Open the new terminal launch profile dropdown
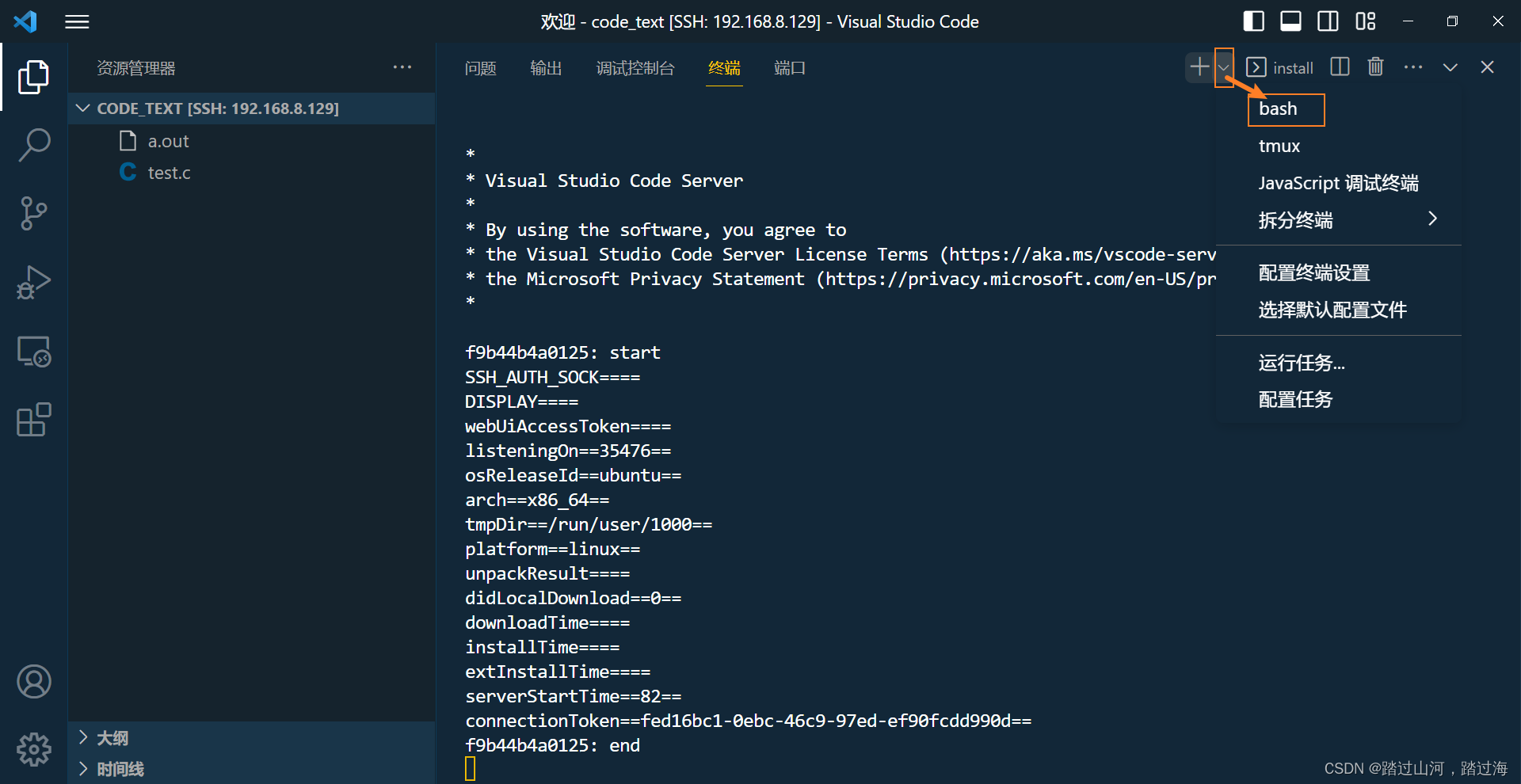Image resolution: width=1521 pixels, height=784 pixels. click(1224, 67)
